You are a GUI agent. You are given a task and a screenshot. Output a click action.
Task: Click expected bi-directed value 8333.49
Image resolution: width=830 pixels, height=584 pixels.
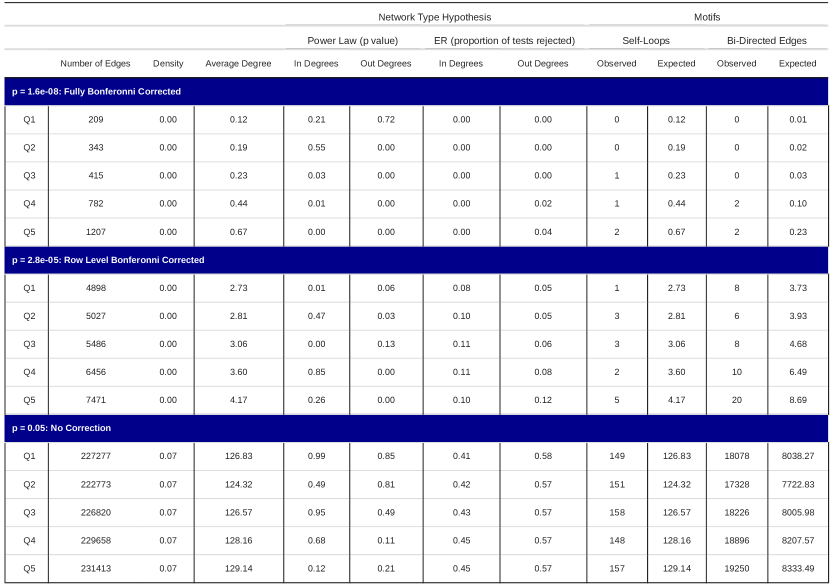tap(798, 569)
